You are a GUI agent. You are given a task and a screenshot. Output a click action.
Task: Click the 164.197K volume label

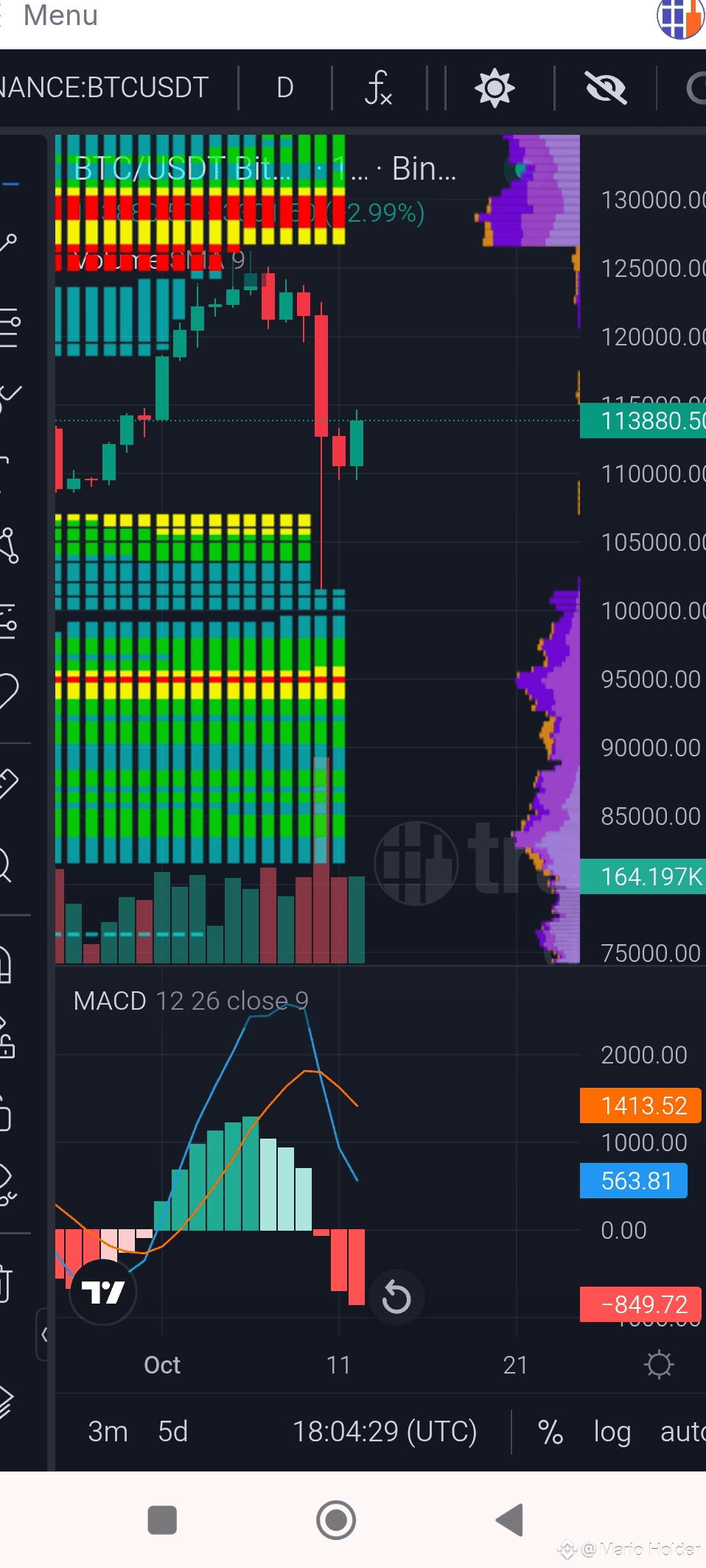[643, 876]
